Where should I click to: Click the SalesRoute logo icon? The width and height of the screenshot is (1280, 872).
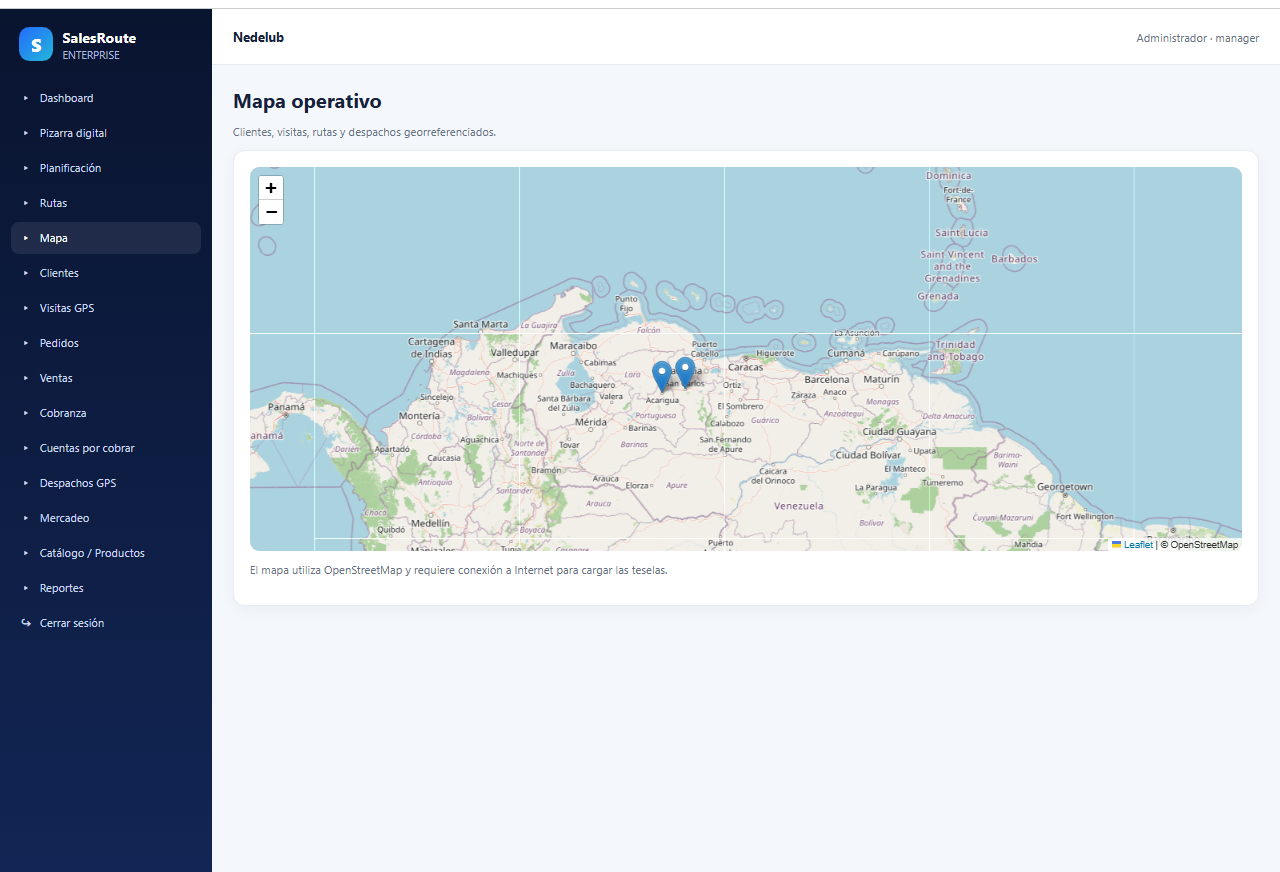[36, 44]
